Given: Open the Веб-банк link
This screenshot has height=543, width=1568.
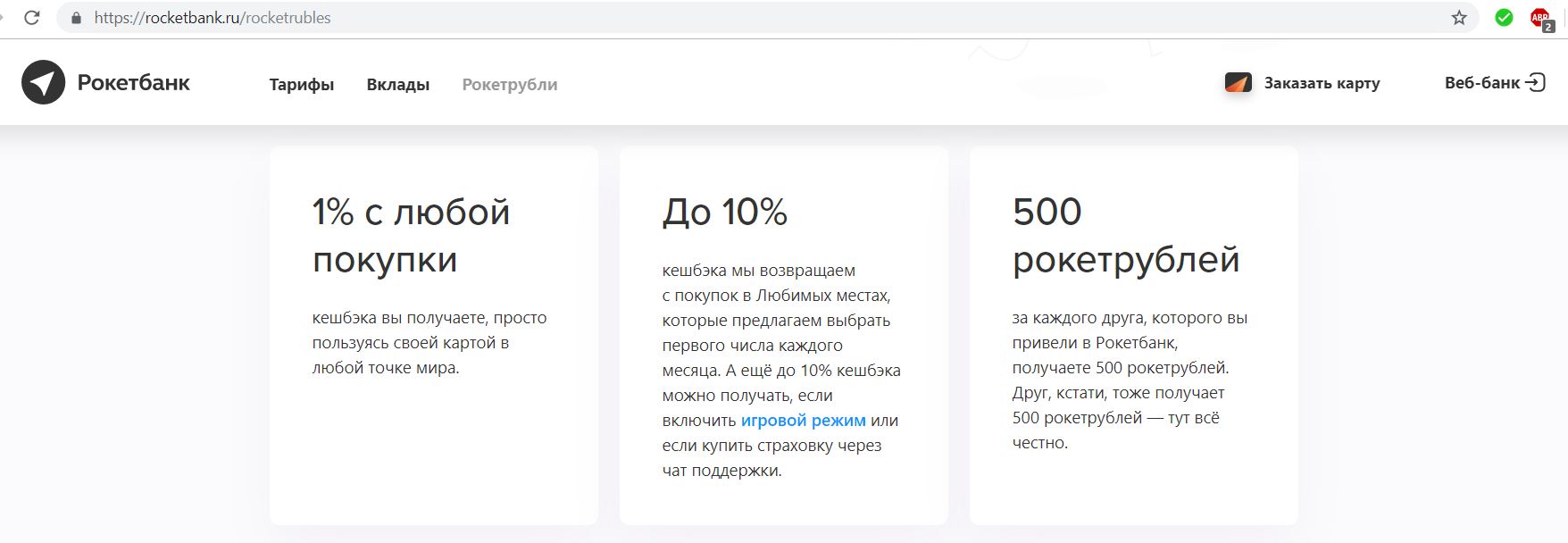Looking at the screenshot, I should [x=1495, y=83].
